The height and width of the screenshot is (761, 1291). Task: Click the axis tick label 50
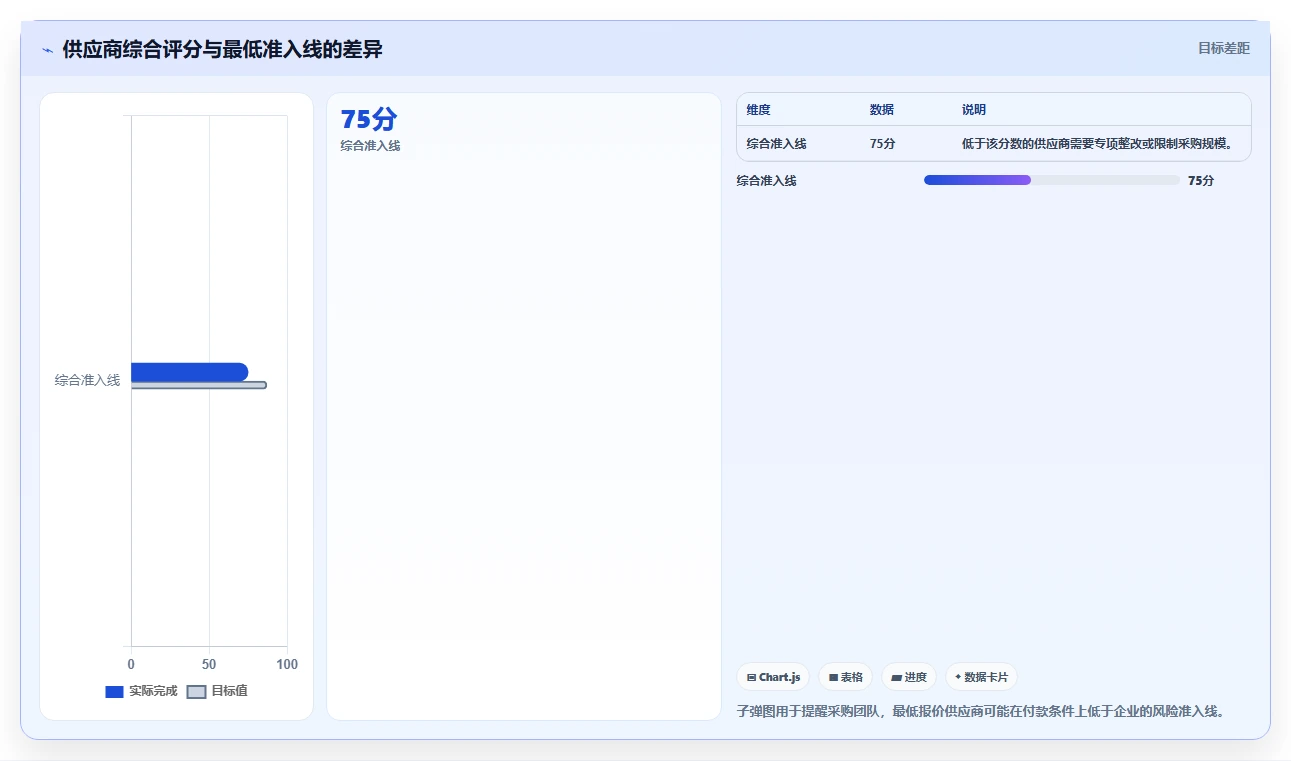pyautogui.click(x=209, y=664)
